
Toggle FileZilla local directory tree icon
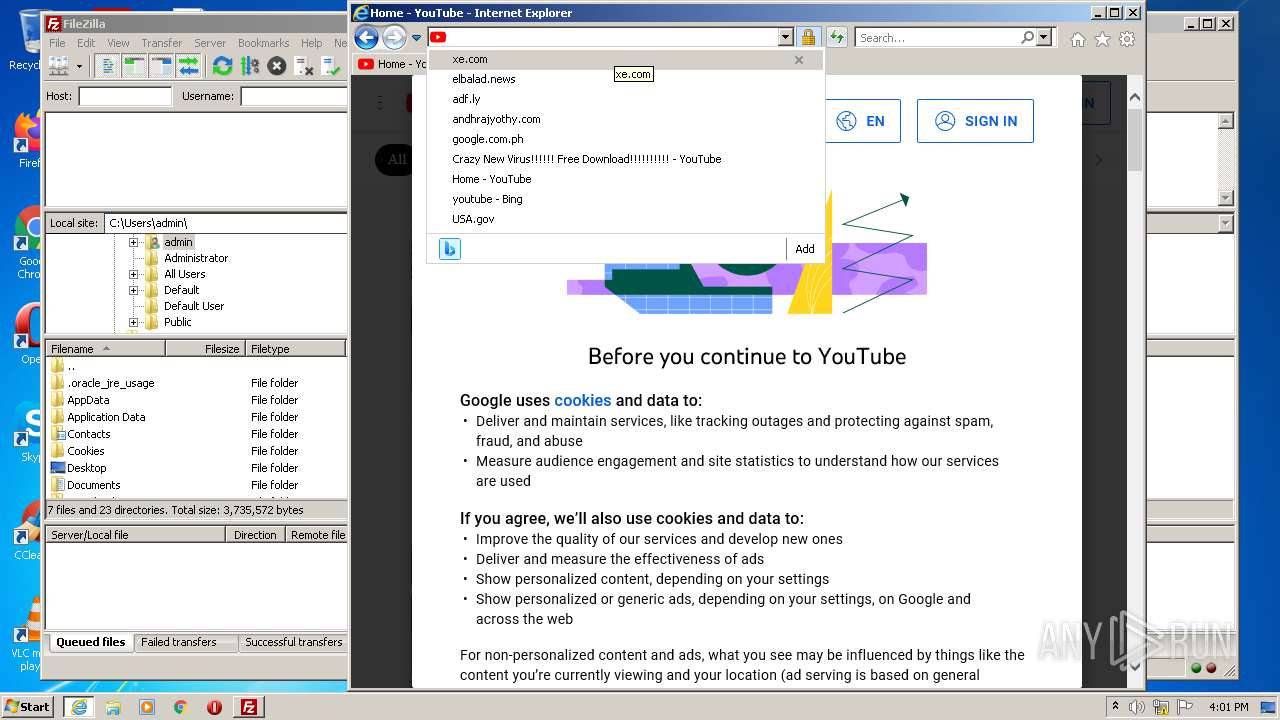coord(135,66)
